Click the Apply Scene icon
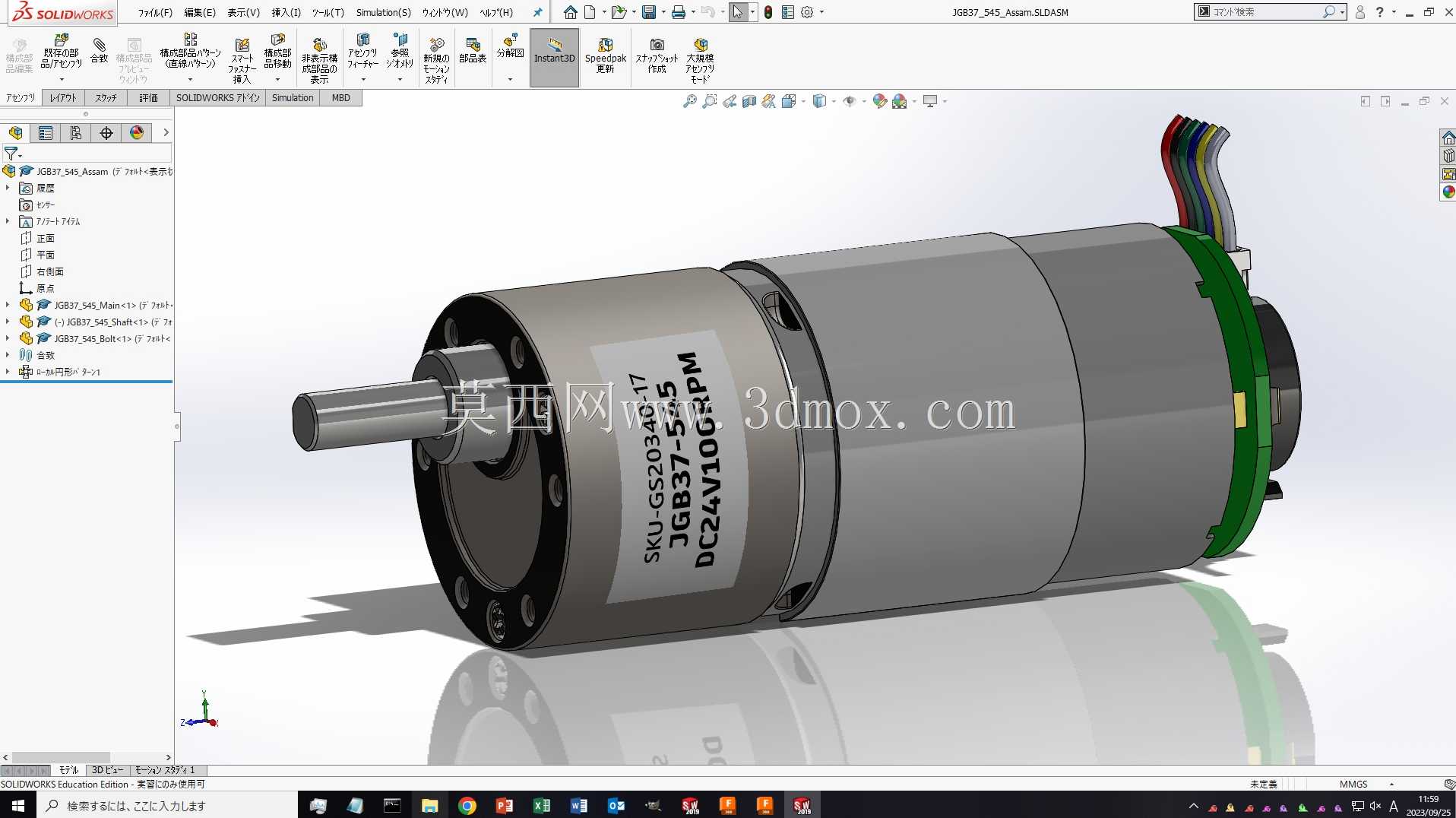Screen dimensions: 1456x818 click(x=900, y=101)
